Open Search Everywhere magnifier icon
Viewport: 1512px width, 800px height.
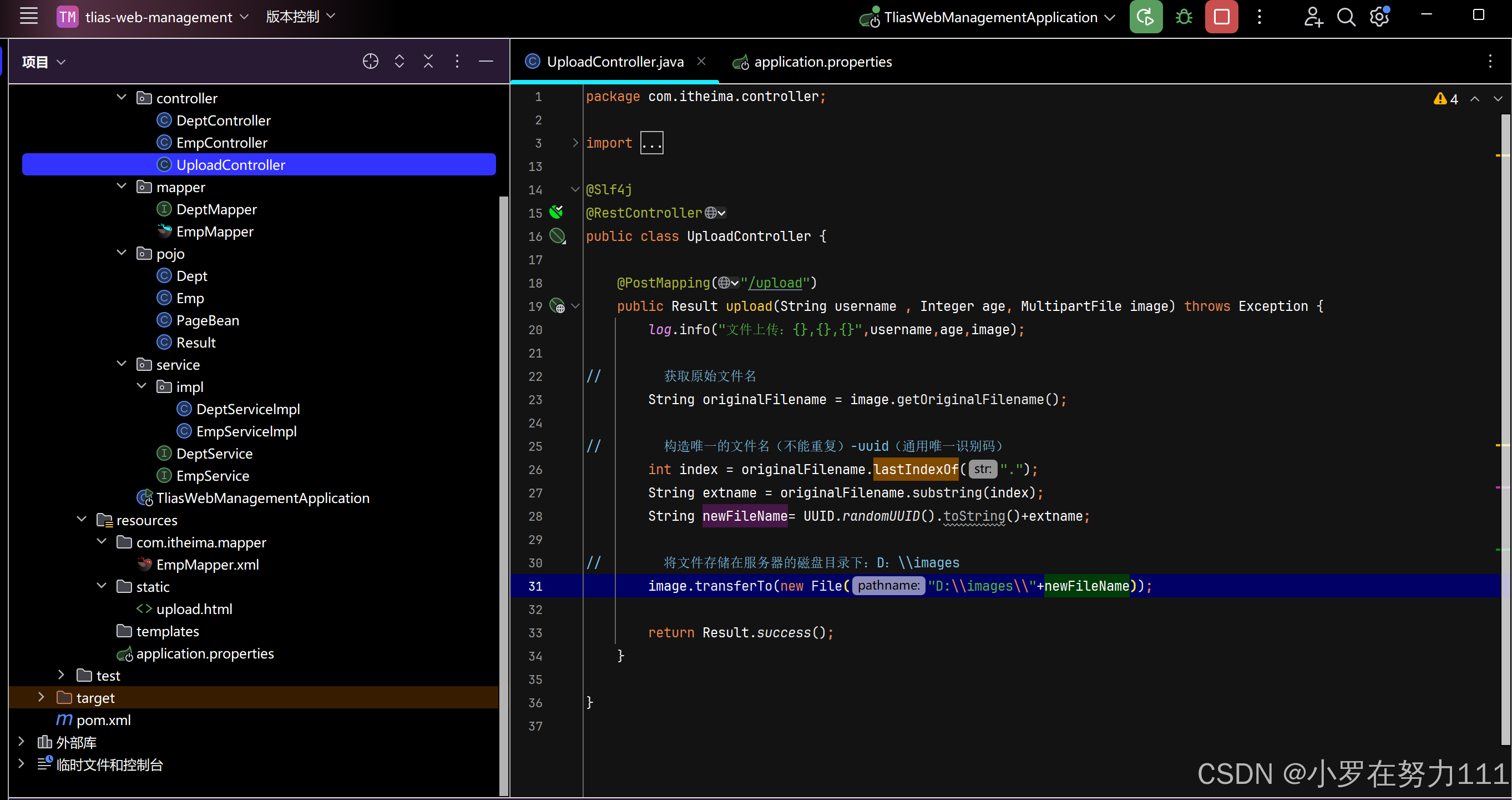[1346, 17]
